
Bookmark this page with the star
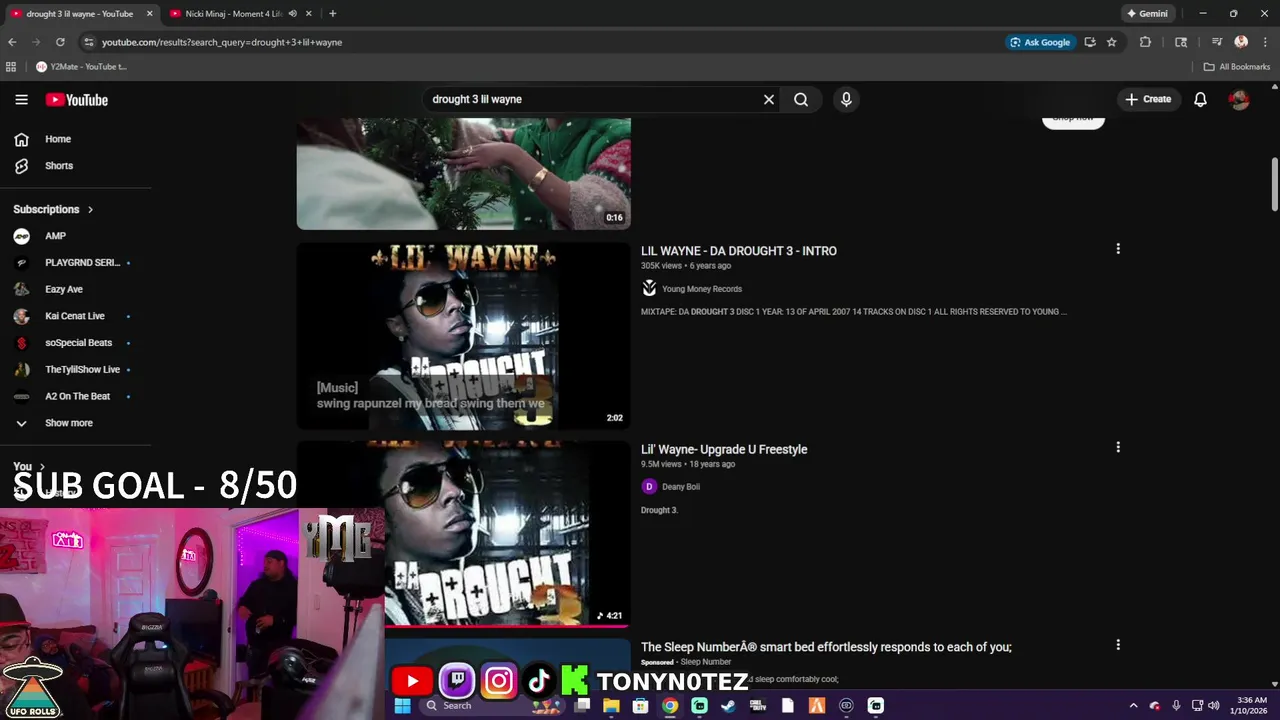(x=1111, y=42)
